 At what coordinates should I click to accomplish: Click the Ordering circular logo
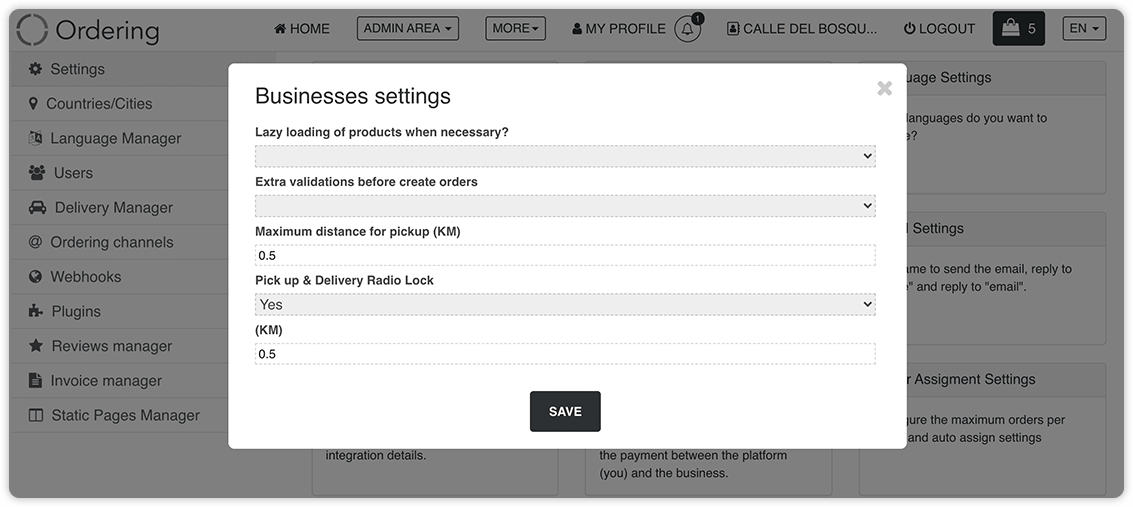[x=32, y=30]
